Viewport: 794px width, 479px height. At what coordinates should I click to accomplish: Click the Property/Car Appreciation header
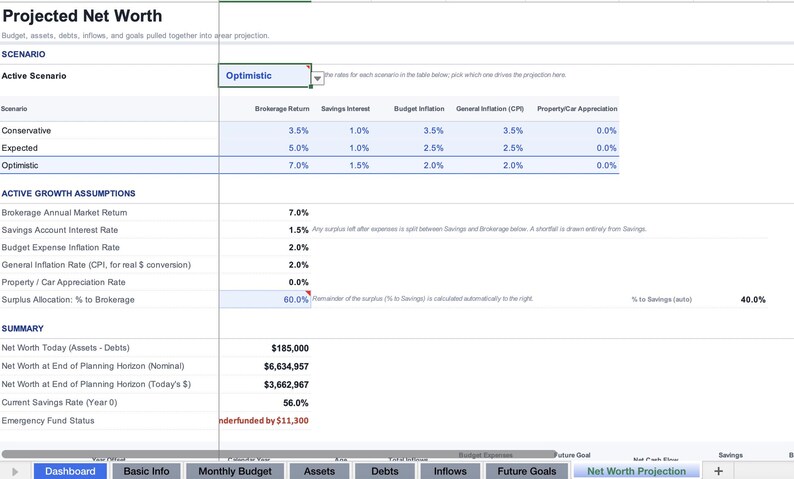pos(577,109)
